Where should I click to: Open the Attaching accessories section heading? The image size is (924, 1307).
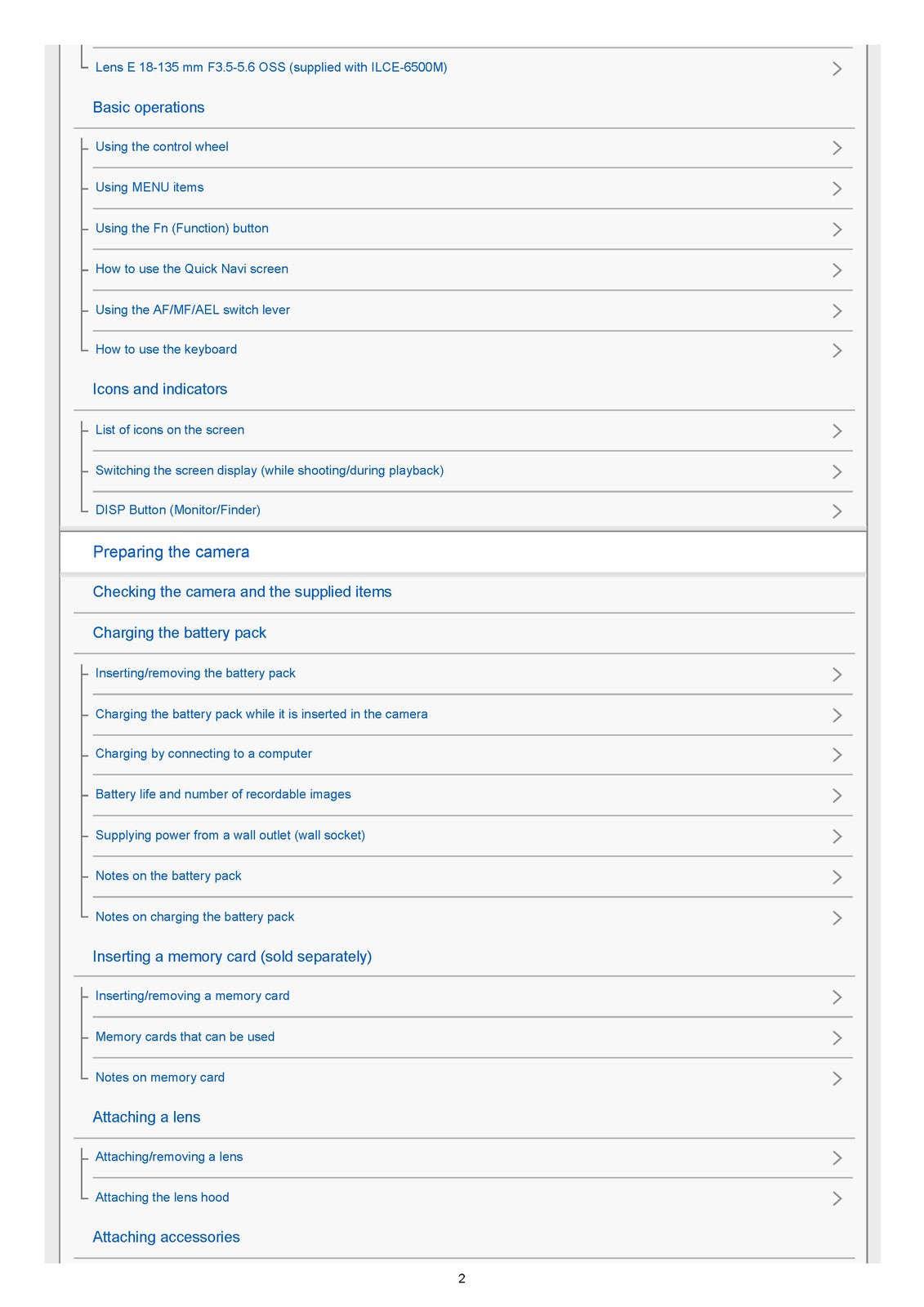click(166, 1238)
